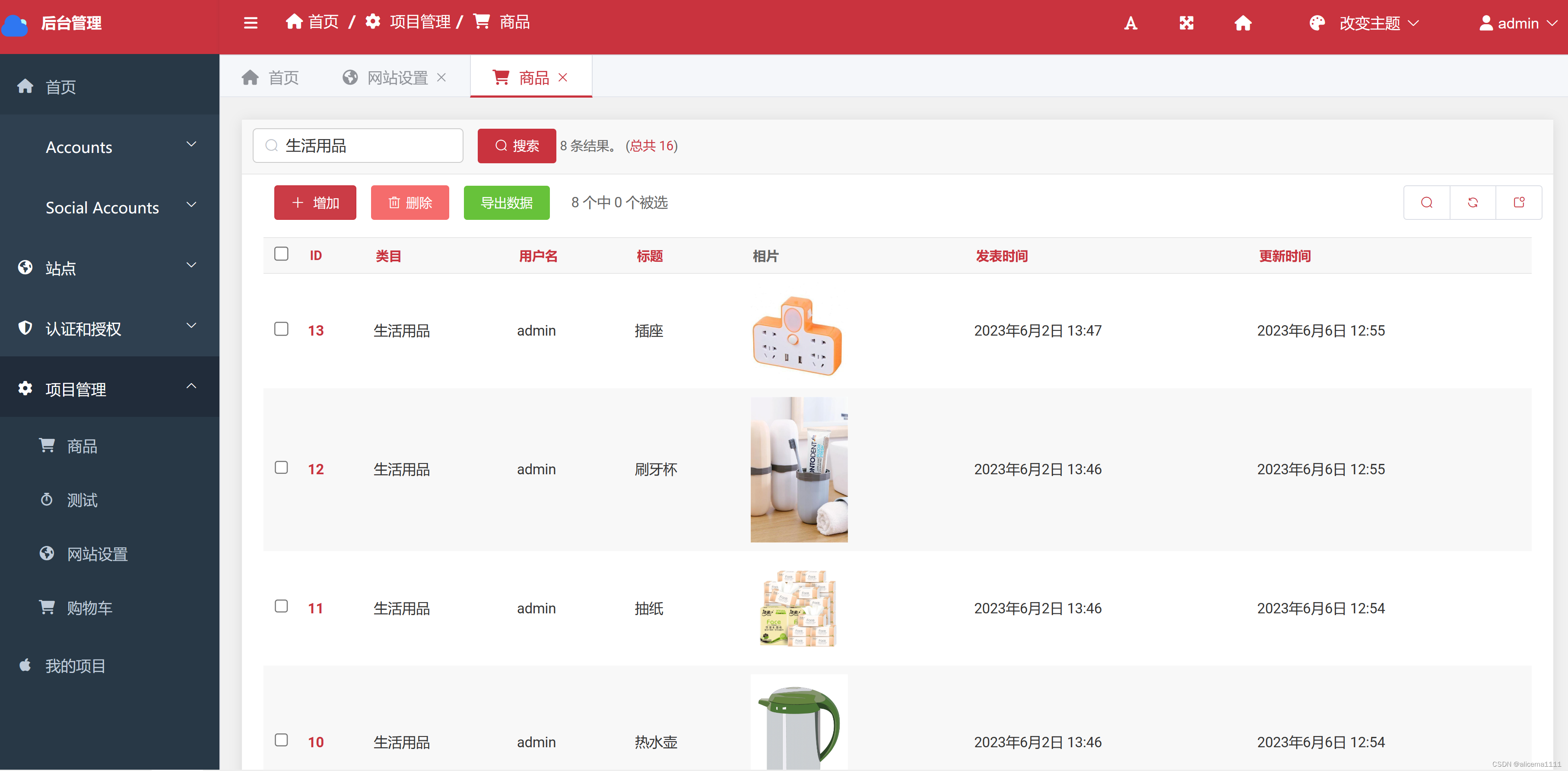Click the refresh icon in table toolbar

tap(1473, 203)
